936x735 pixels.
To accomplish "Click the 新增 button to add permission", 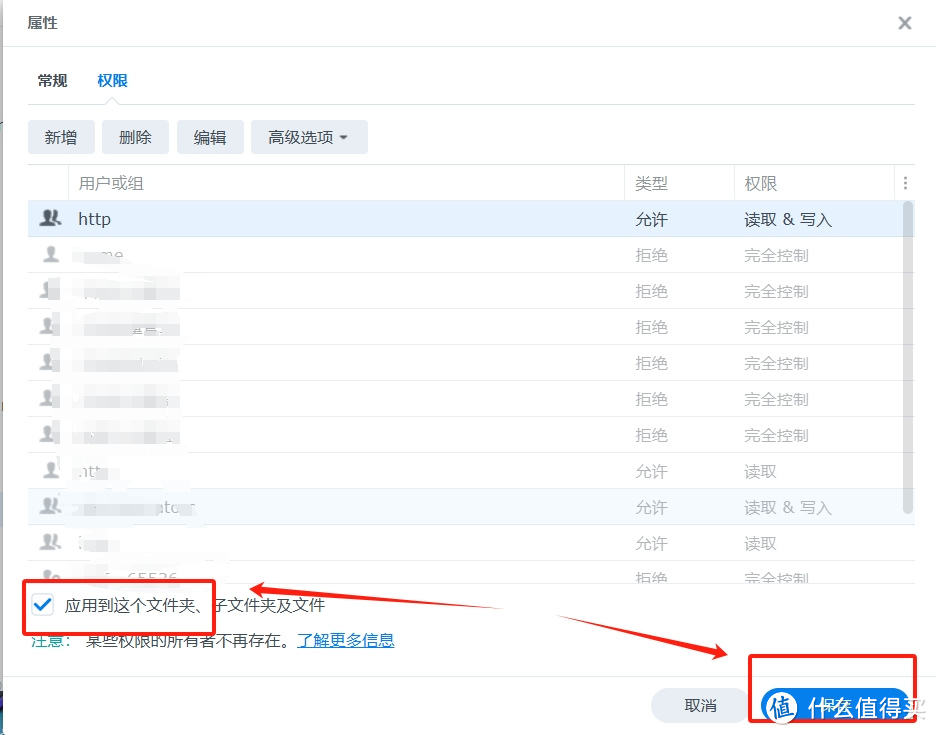I will pyautogui.click(x=61, y=137).
